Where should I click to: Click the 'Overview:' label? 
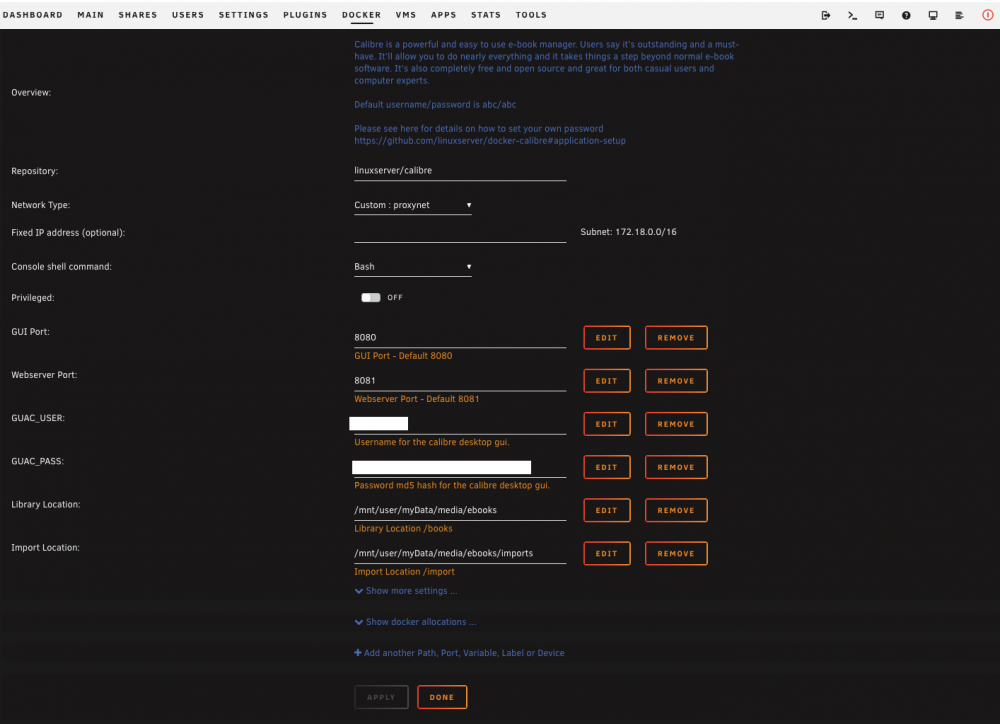point(31,92)
